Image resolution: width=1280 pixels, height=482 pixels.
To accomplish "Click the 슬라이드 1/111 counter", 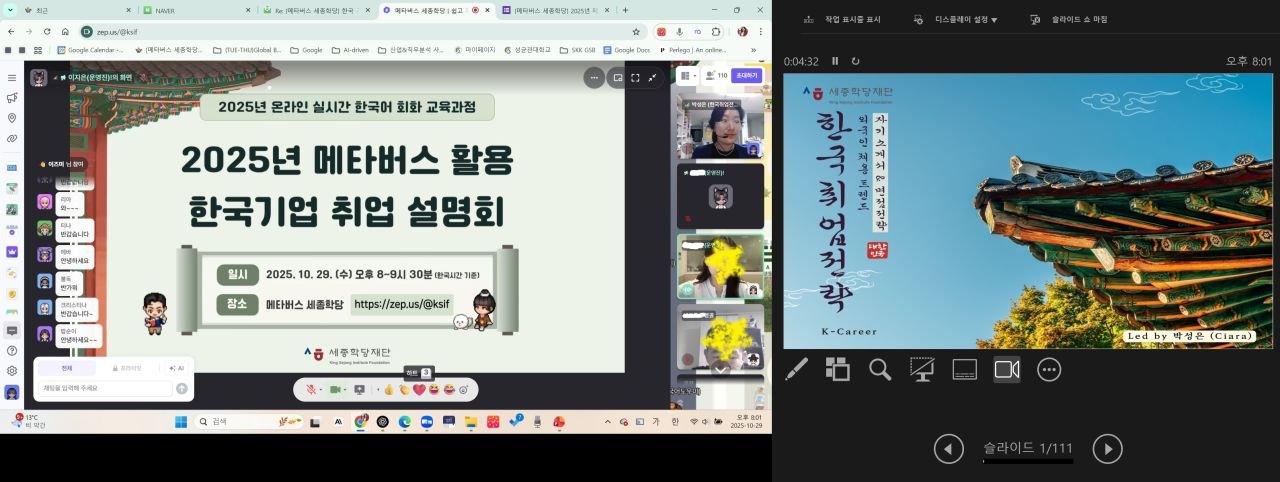I will [x=1028, y=448].
